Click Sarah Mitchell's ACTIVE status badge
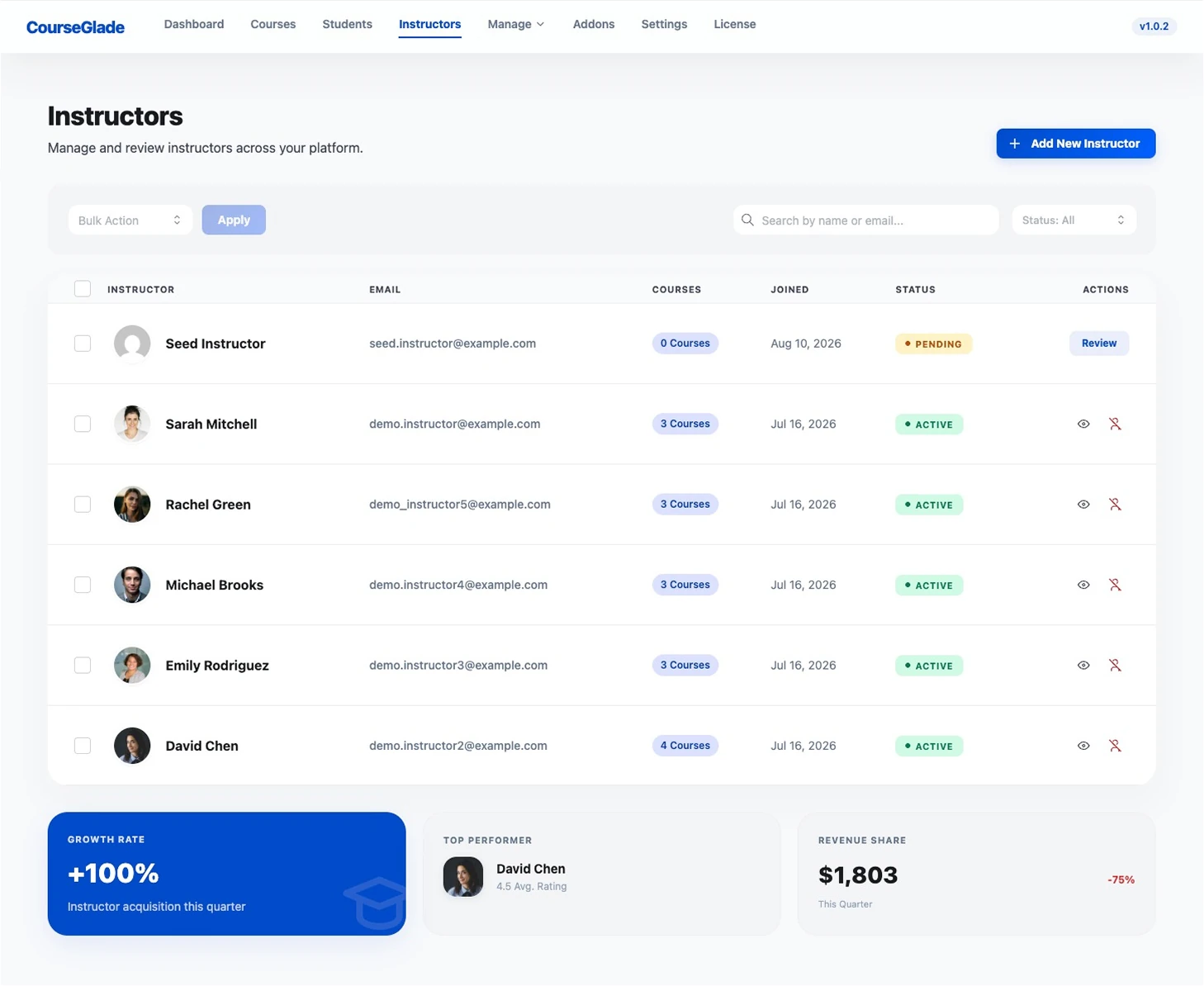1204x986 pixels. click(x=929, y=424)
